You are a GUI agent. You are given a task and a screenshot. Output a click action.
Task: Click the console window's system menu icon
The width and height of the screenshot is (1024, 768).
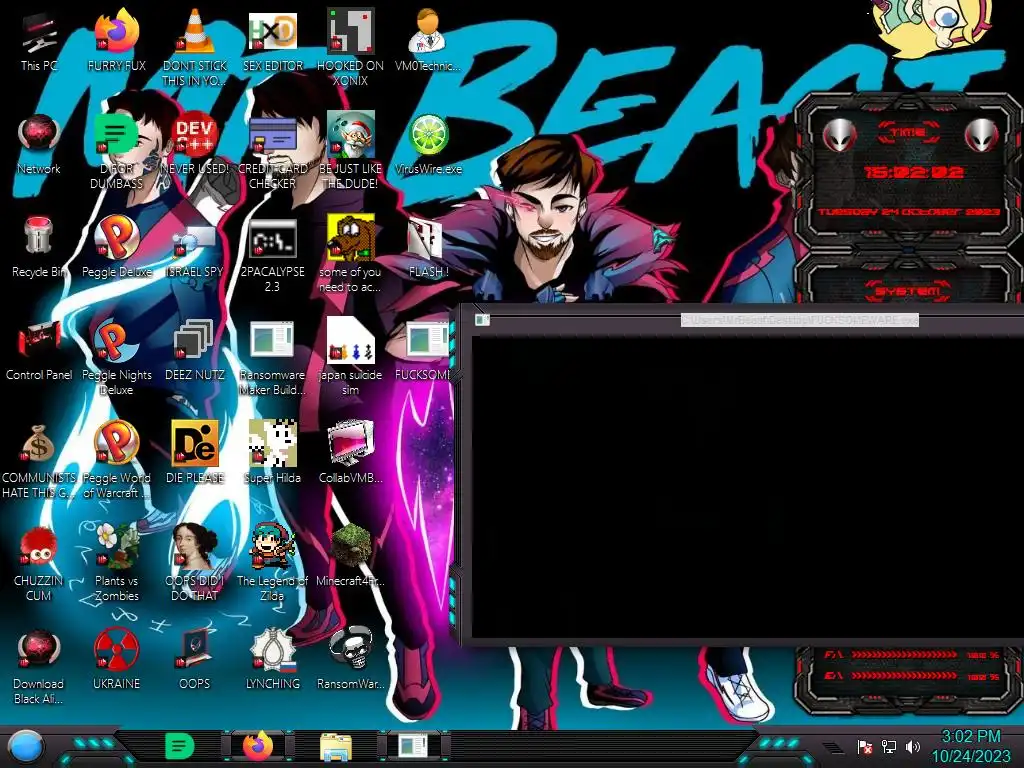pos(482,319)
